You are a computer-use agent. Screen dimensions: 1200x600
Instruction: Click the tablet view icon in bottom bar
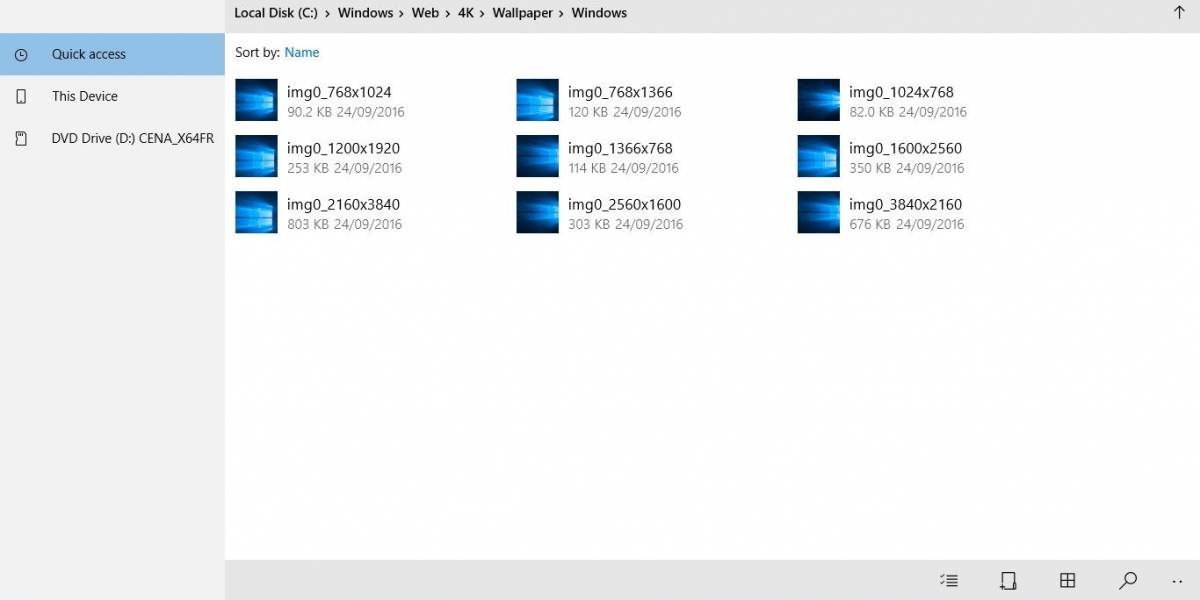point(1008,580)
